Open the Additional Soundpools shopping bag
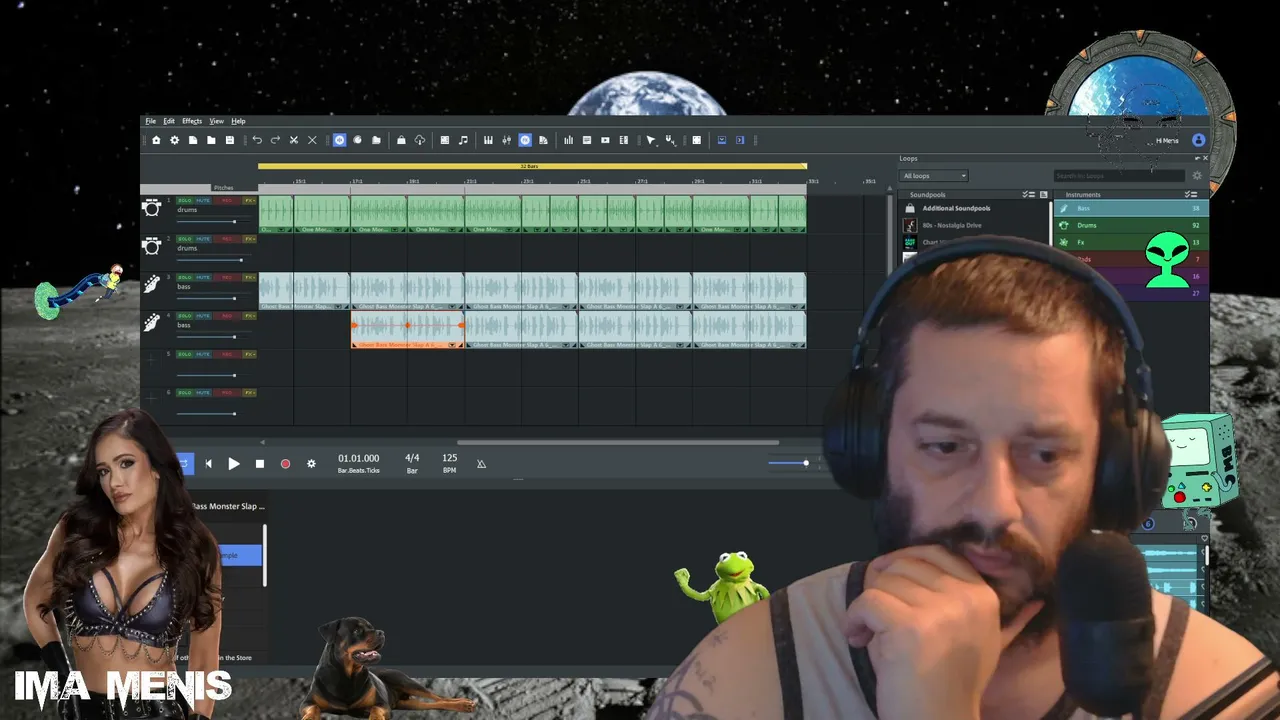1280x720 pixels. 910,208
